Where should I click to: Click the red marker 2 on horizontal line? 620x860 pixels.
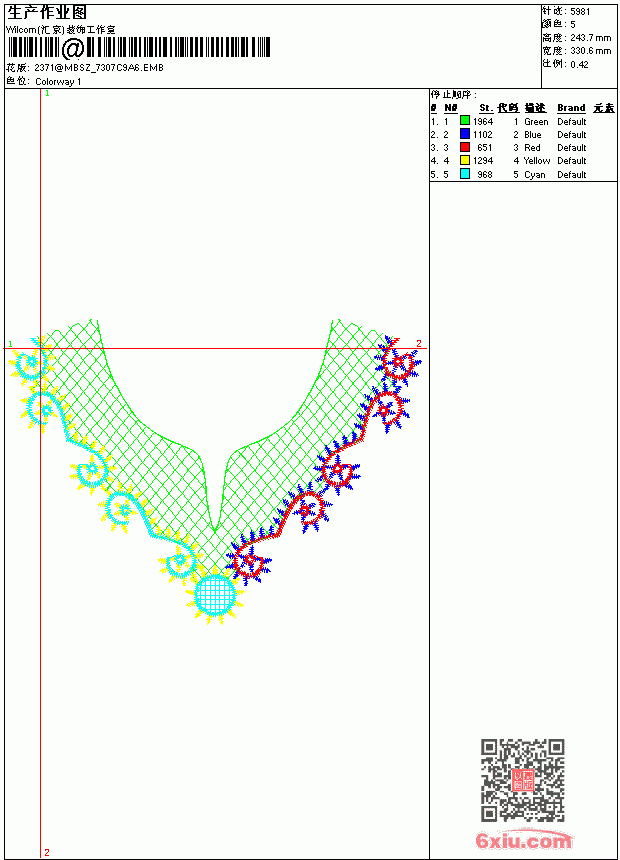click(419, 343)
